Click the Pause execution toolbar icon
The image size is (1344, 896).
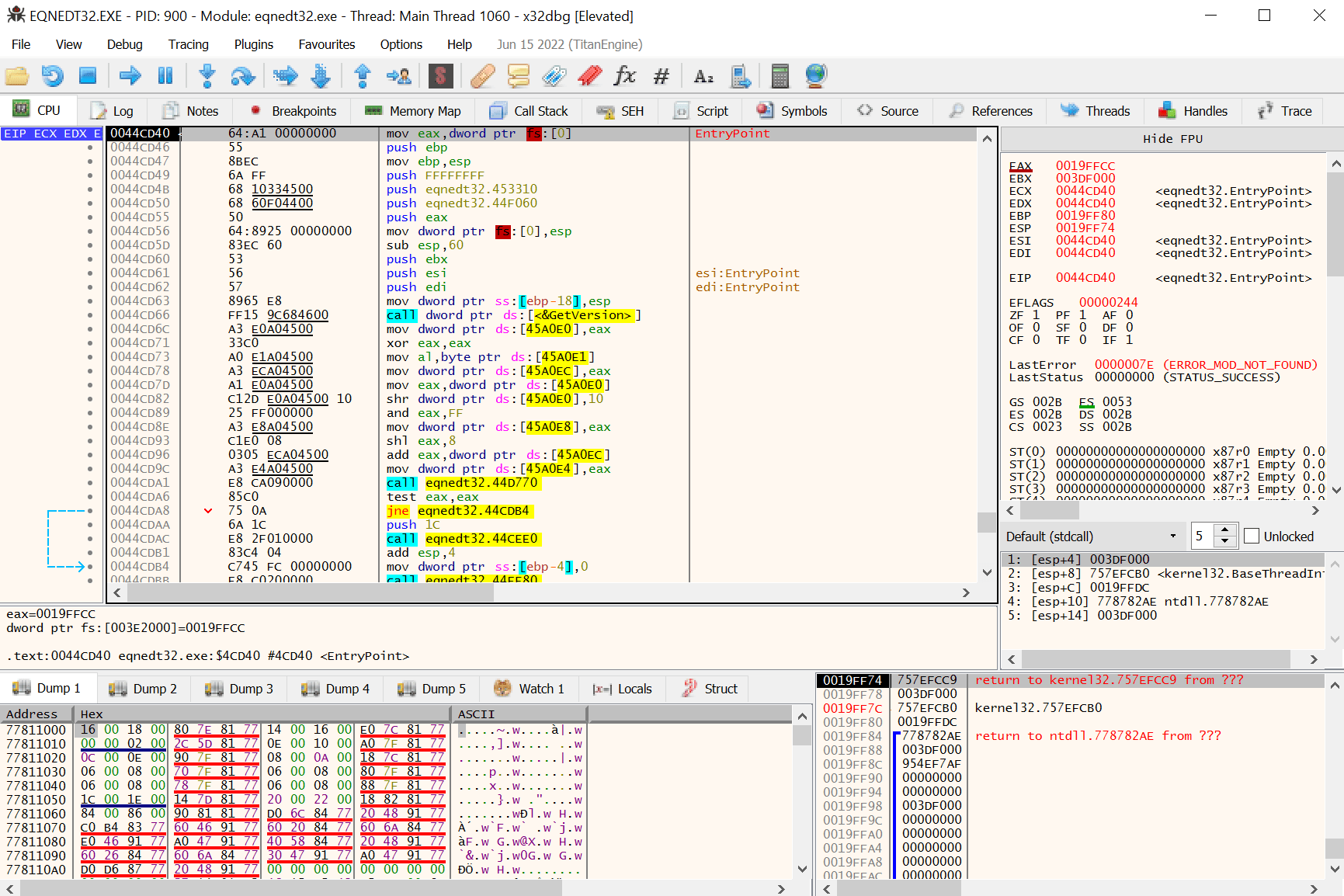(x=165, y=76)
